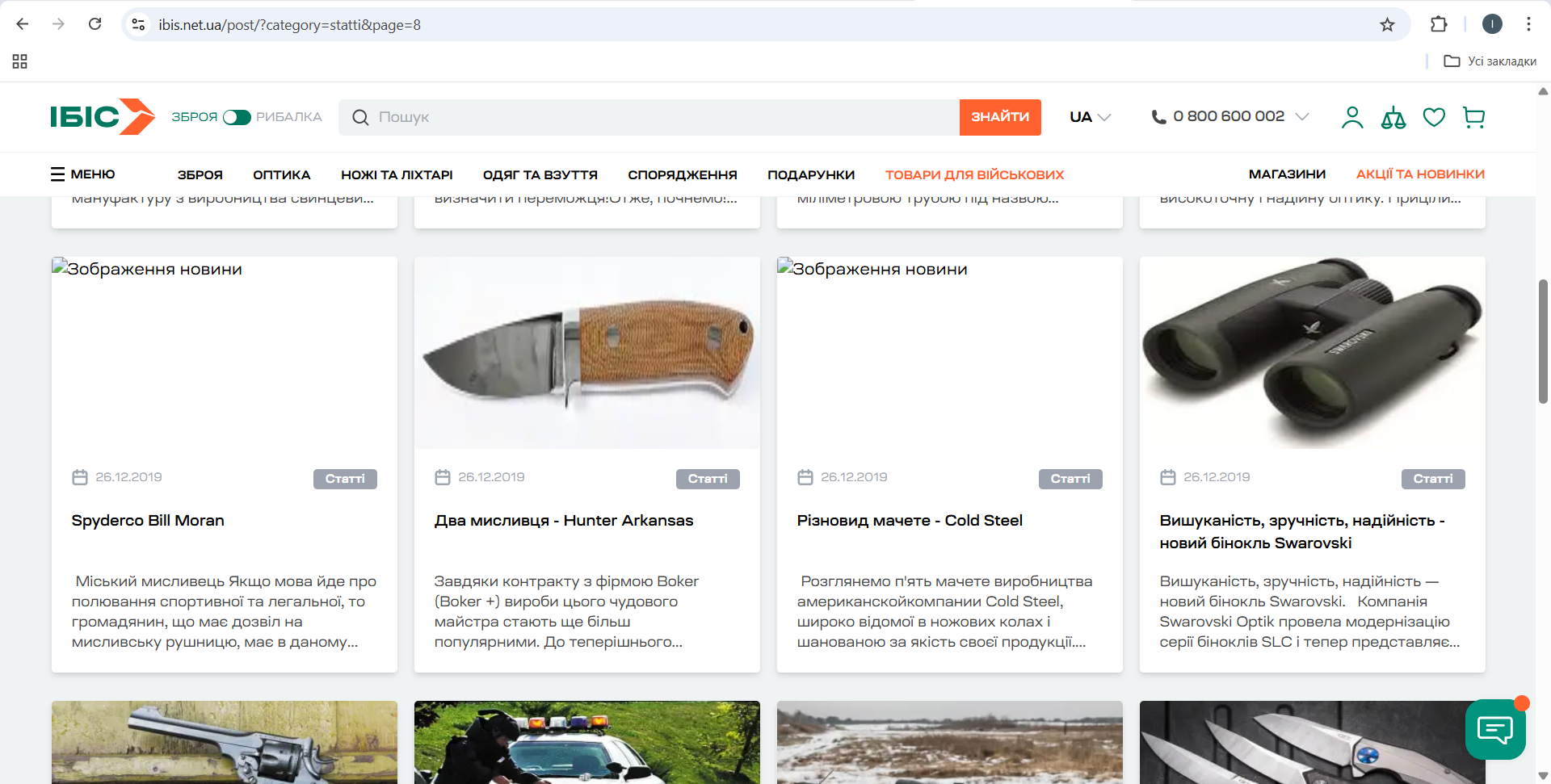The image size is (1551, 784).
Task: Open the ЗБРОЯ navigation category
Action: (200, 174)
